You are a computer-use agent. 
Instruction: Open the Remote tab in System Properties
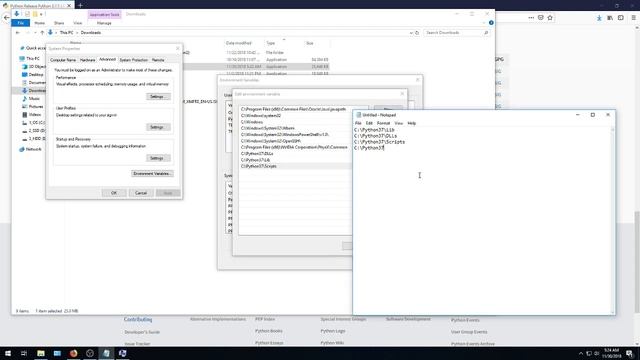[x=158, y=60]
